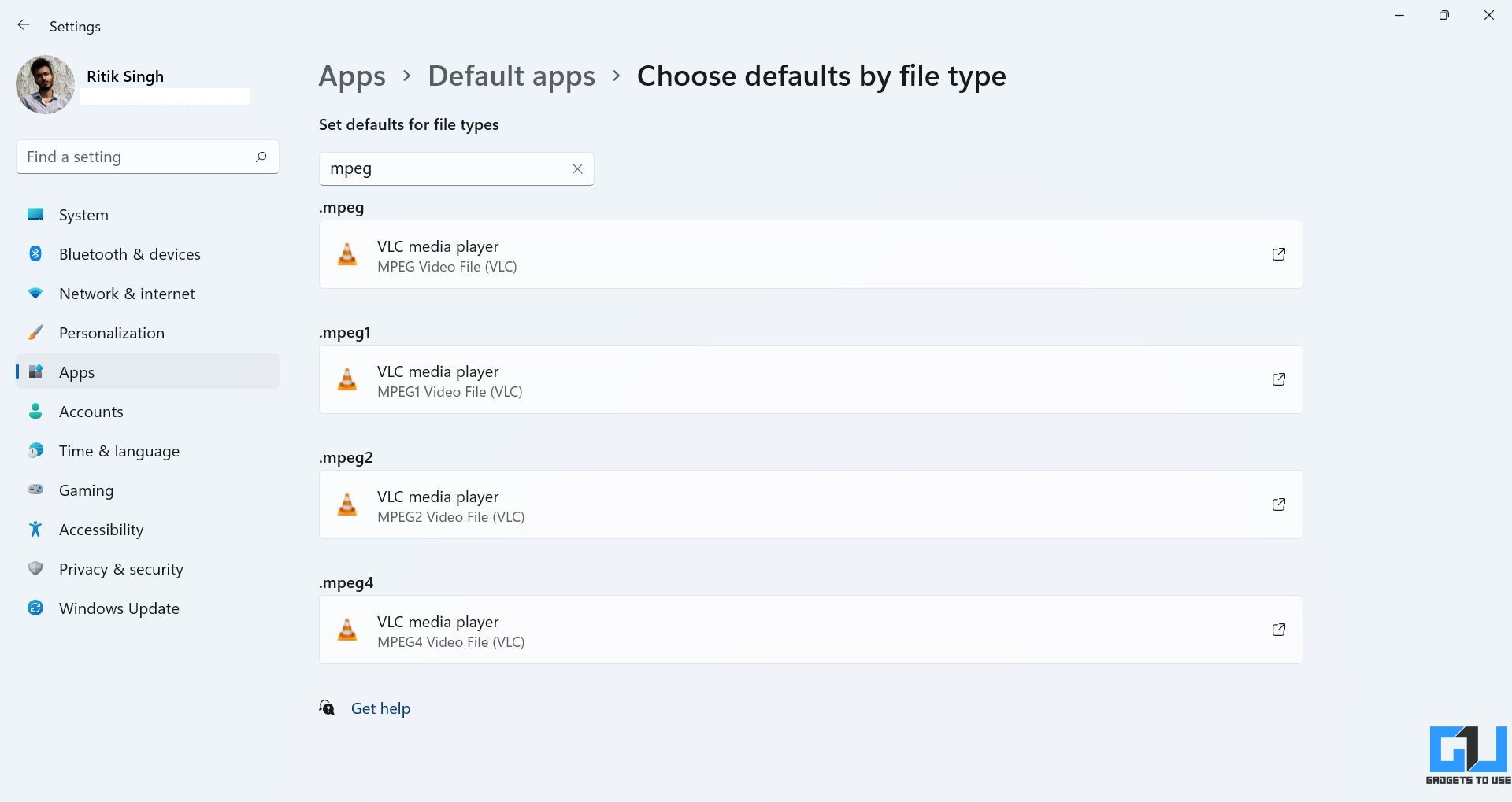
Task: Click open-external icon for .mpeg4 row
Action: pos(1279,630)
